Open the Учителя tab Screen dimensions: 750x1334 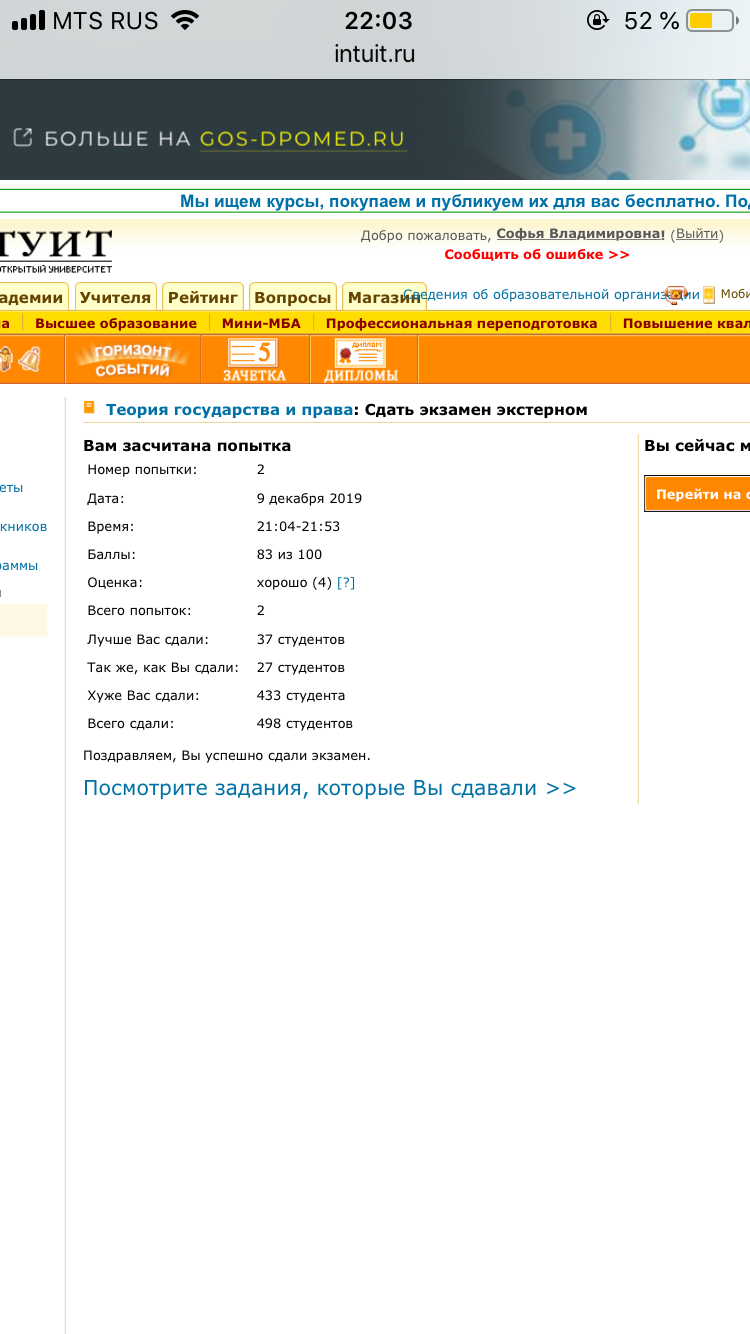coord(115,297)
